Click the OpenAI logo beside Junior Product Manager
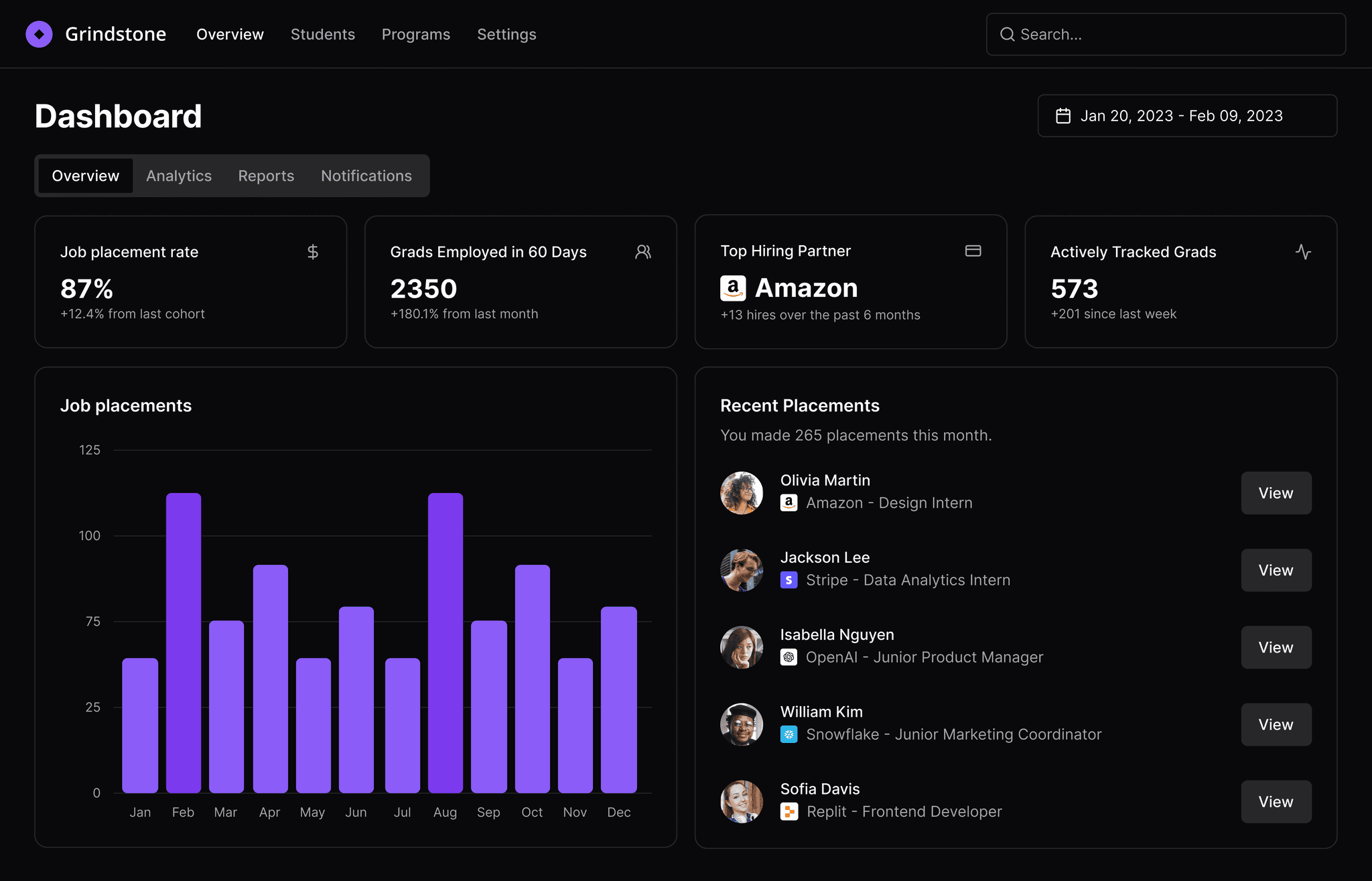 [x=789, y=657]
